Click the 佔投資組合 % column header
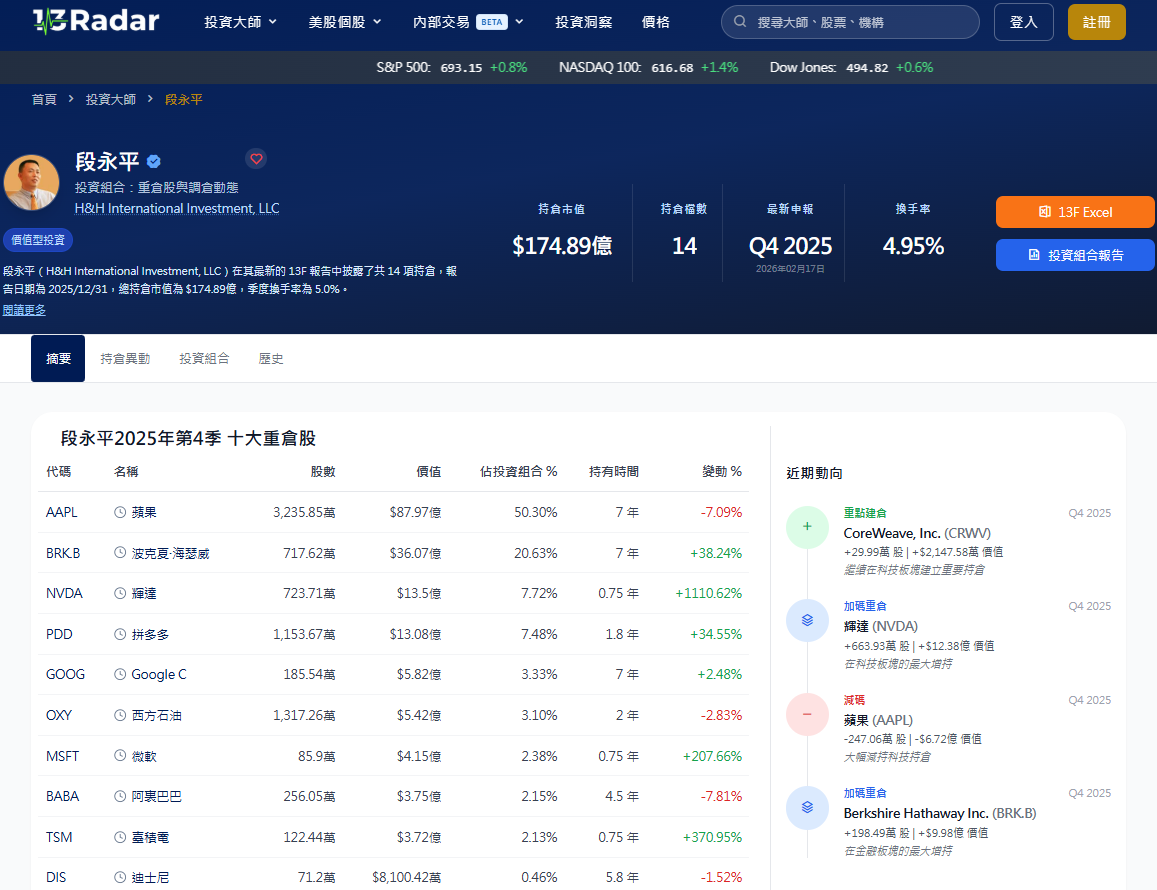The height and width of the screenshot is (890, 1157). [518, 471]
